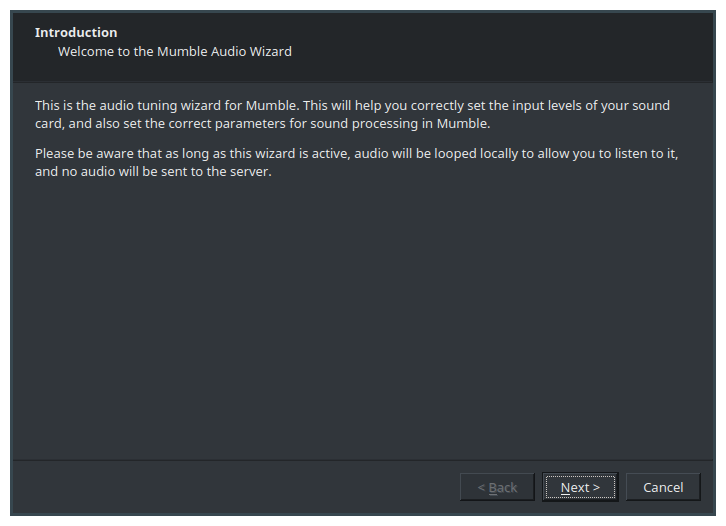The image size is (726, 526).
Task: Click the empty body area below the text
Action: coord(363,319)
